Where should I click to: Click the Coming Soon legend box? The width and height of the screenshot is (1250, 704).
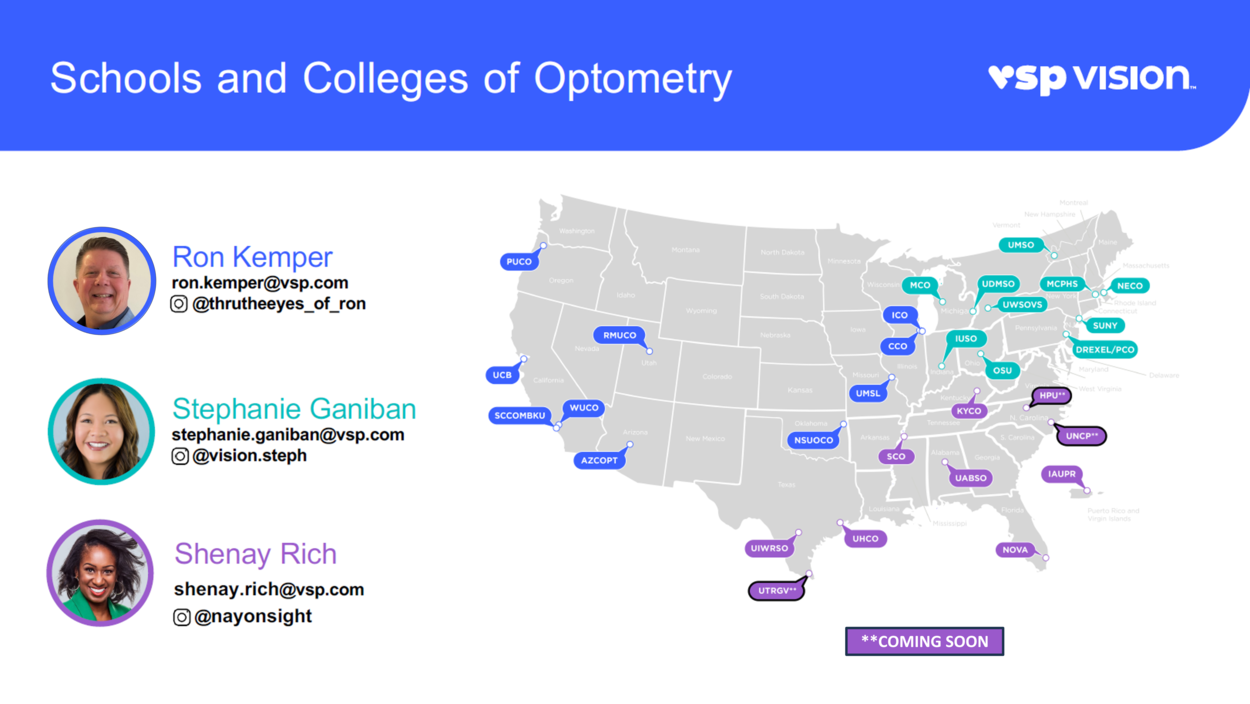[924, 642]
